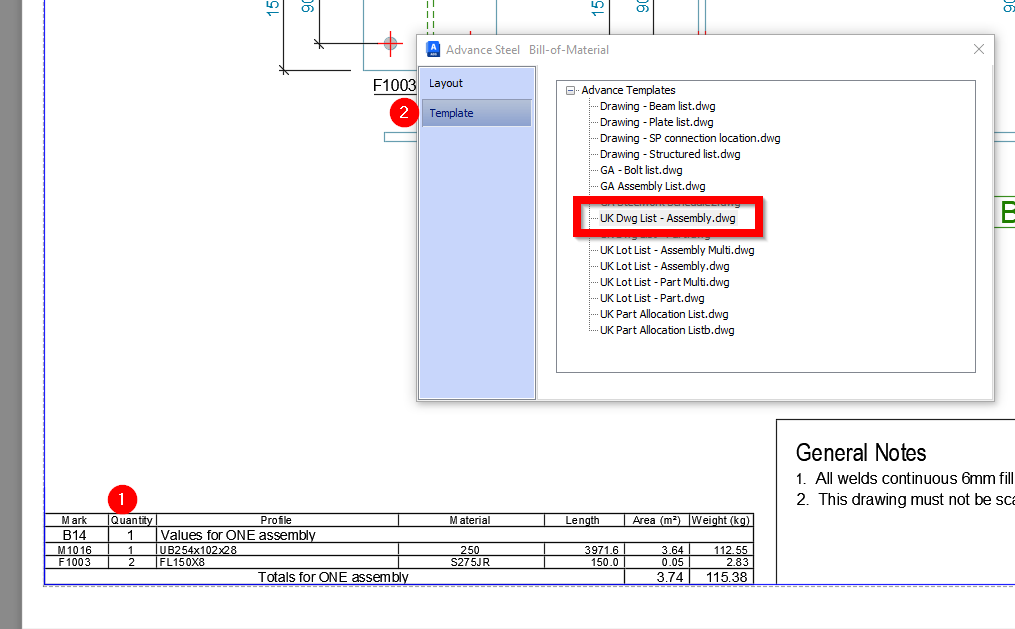Select the Template tab
Viewport: 1015px width, 629px height.
(x=477, y=113)
